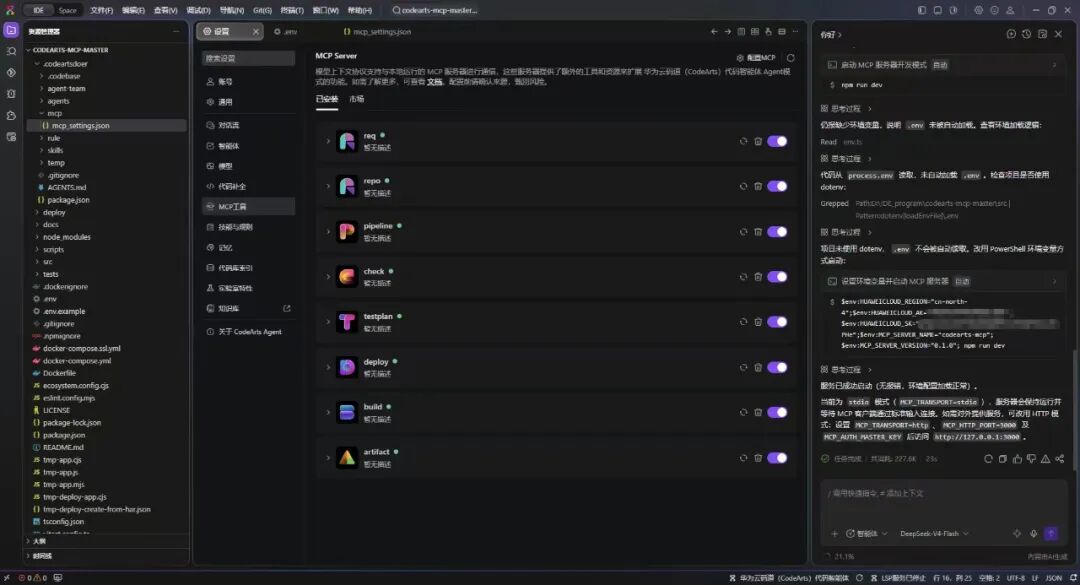Toggle the pipeline server switch
This screenshot has height=585, width=1080.
(x=777, y=232)
